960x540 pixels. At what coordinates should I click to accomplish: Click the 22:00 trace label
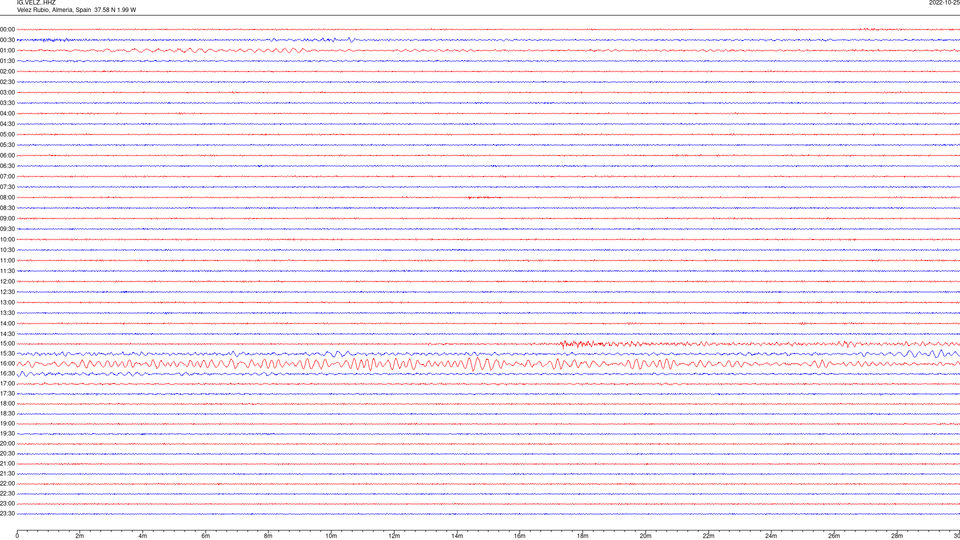(7, 484)
